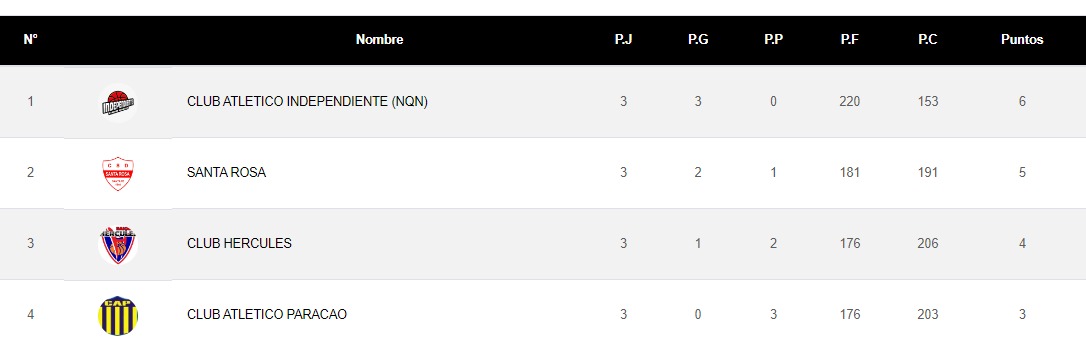Image resolution: width=1086 pixels, height=361 pixels.
Task: Click position number 4 in the standings
Action: tap(30, 315)
